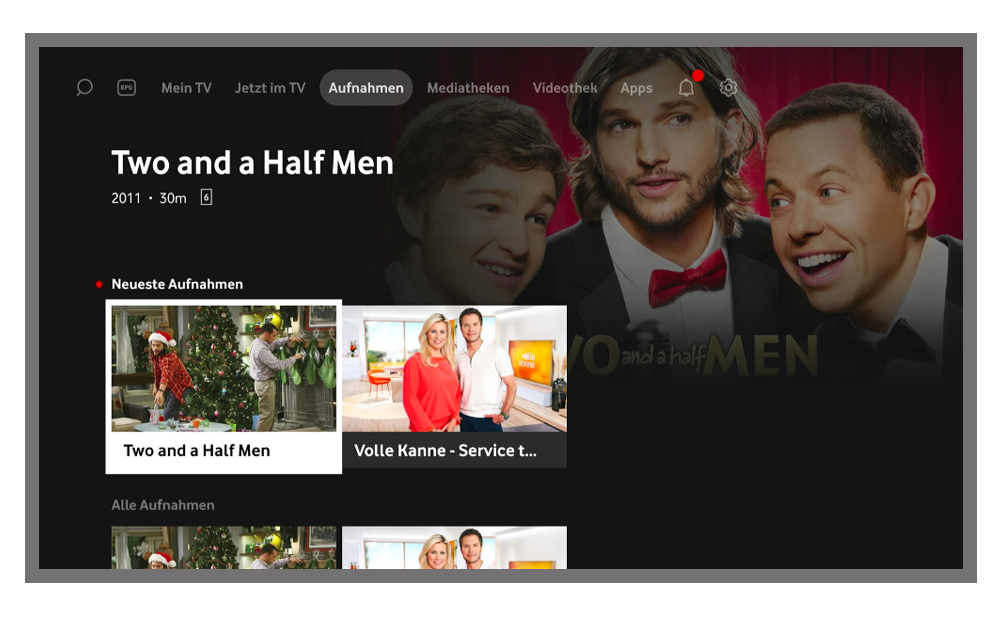This screenshot has width=1000, height=620.
Task: Navigate to Videothek
Action: click(565, 88)
